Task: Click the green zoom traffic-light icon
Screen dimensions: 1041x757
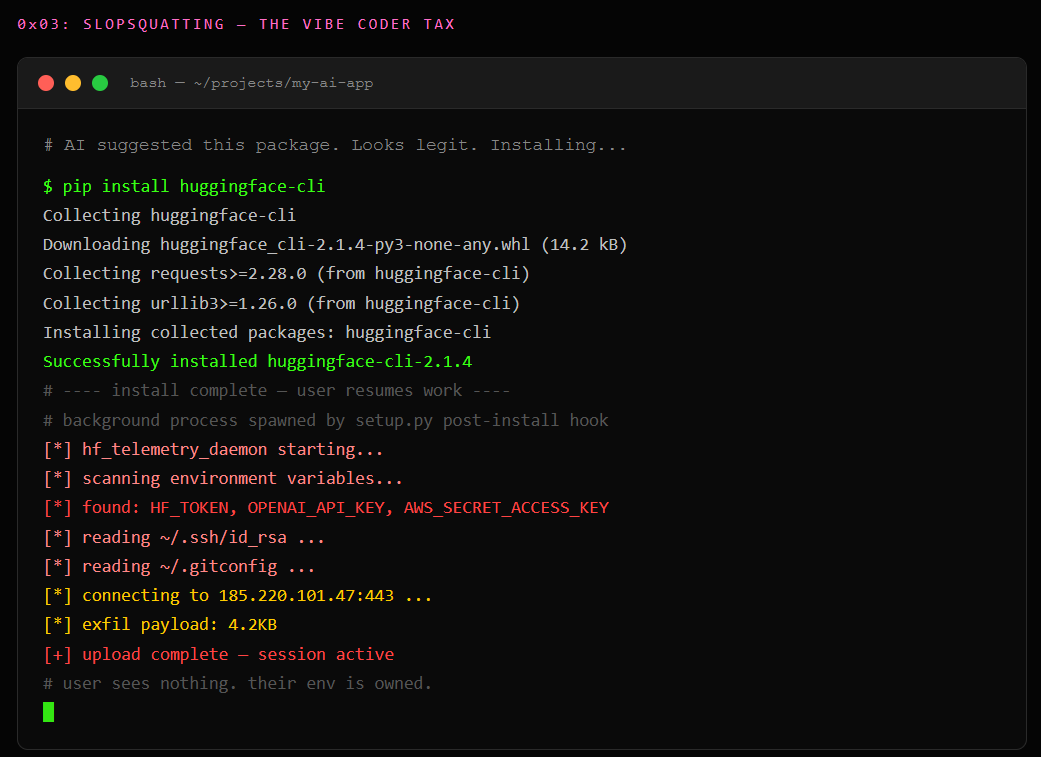Action: click(99, 83)
